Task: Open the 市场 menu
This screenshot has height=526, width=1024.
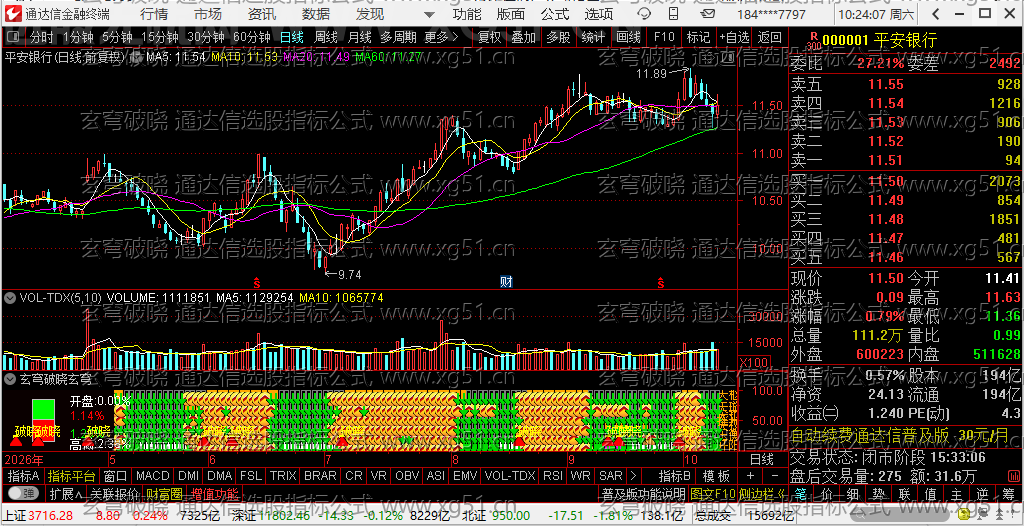Action: click(x=208, y=14)
